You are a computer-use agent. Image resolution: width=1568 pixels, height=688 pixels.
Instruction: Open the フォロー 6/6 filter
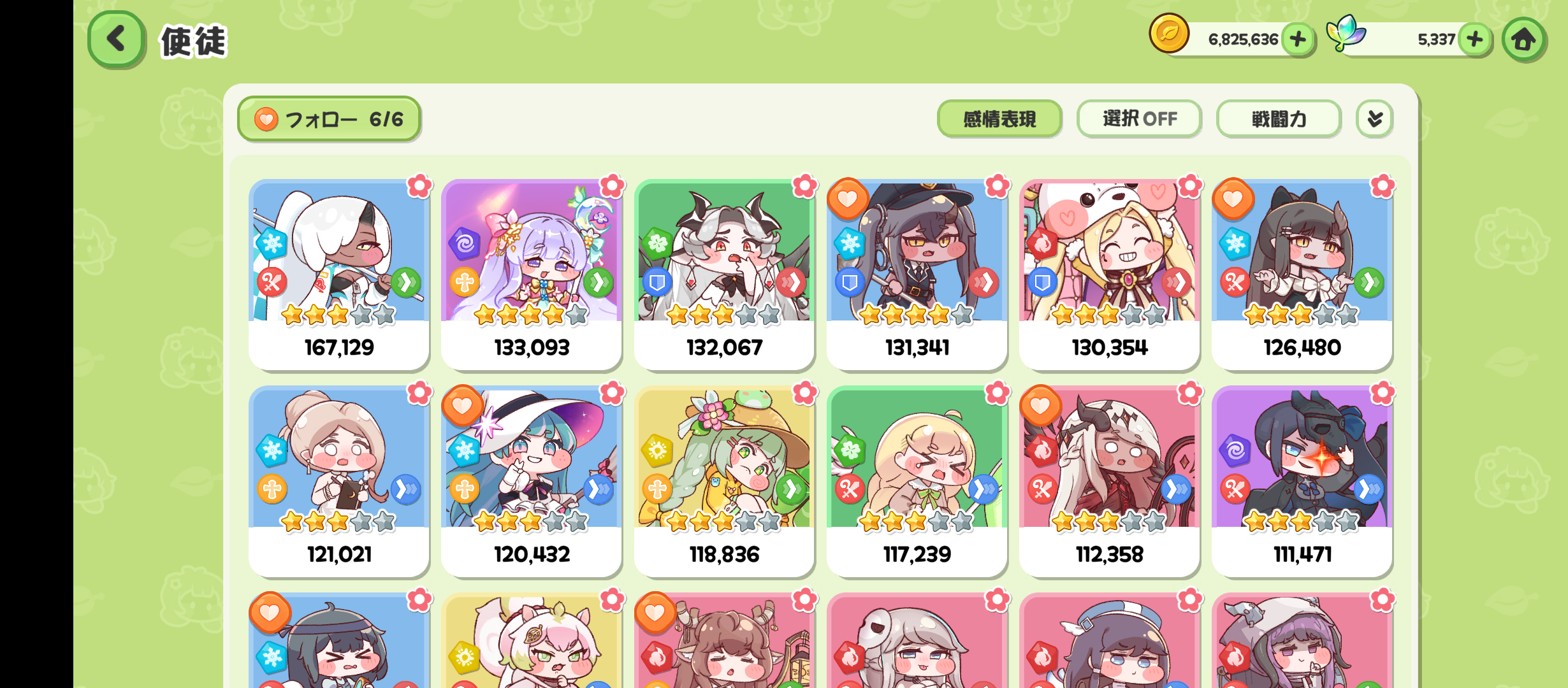point(329,118)
